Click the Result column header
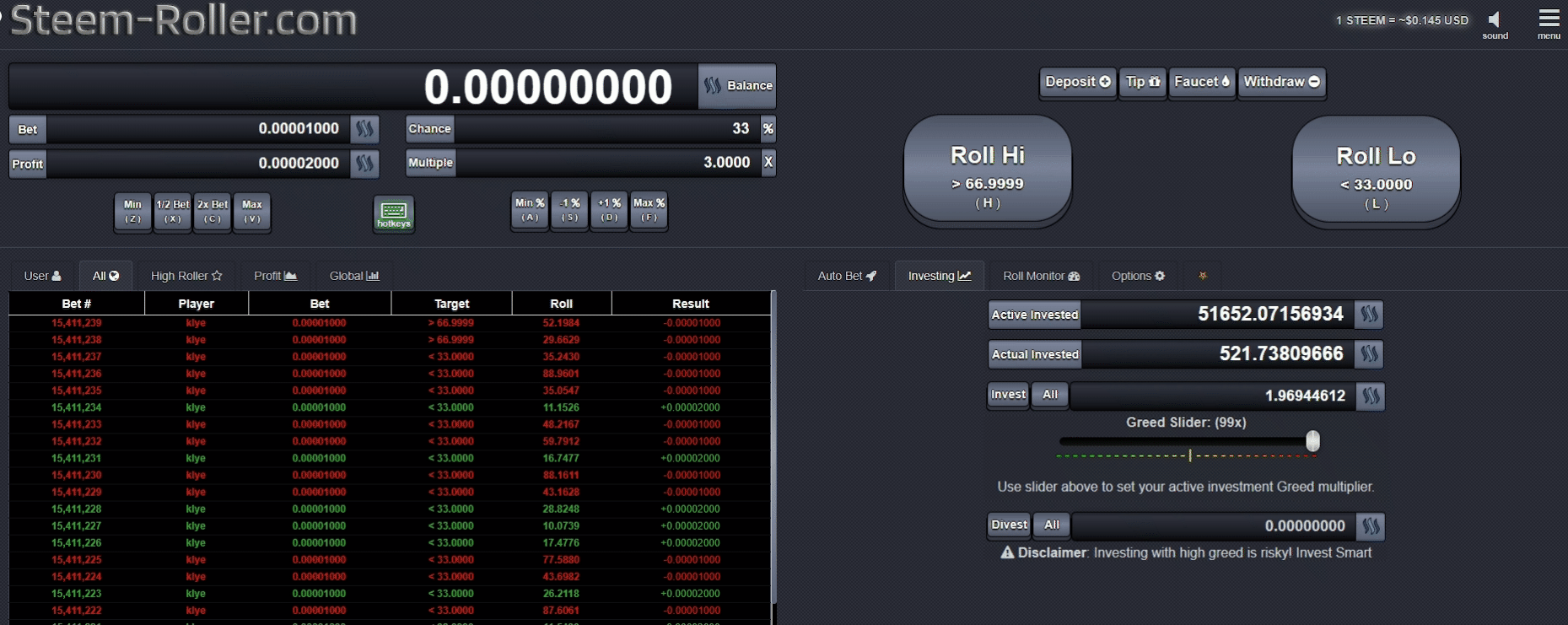Image resolution: width=1568 pixels, height=625 pixels. point(691,304)
